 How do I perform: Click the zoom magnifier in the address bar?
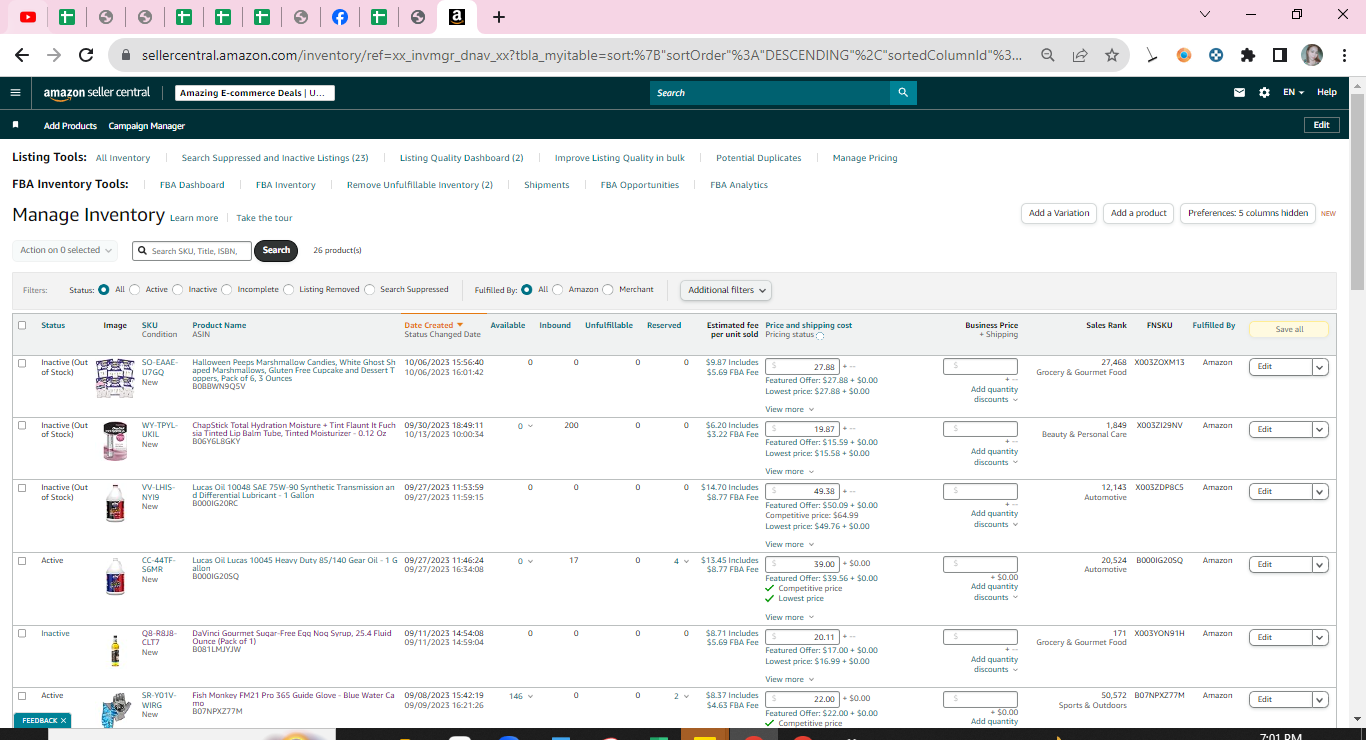[1047, 56]
